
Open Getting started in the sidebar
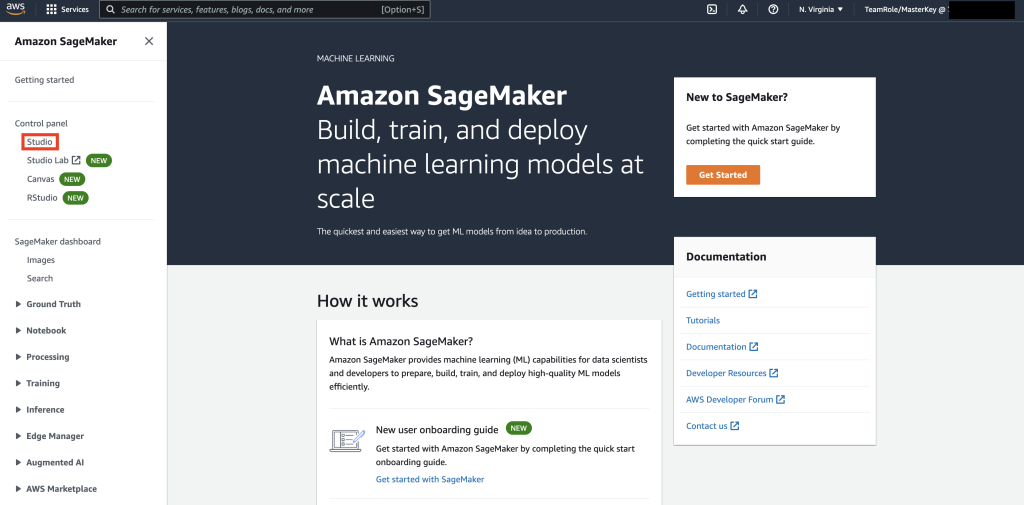(x=44, y=80)
